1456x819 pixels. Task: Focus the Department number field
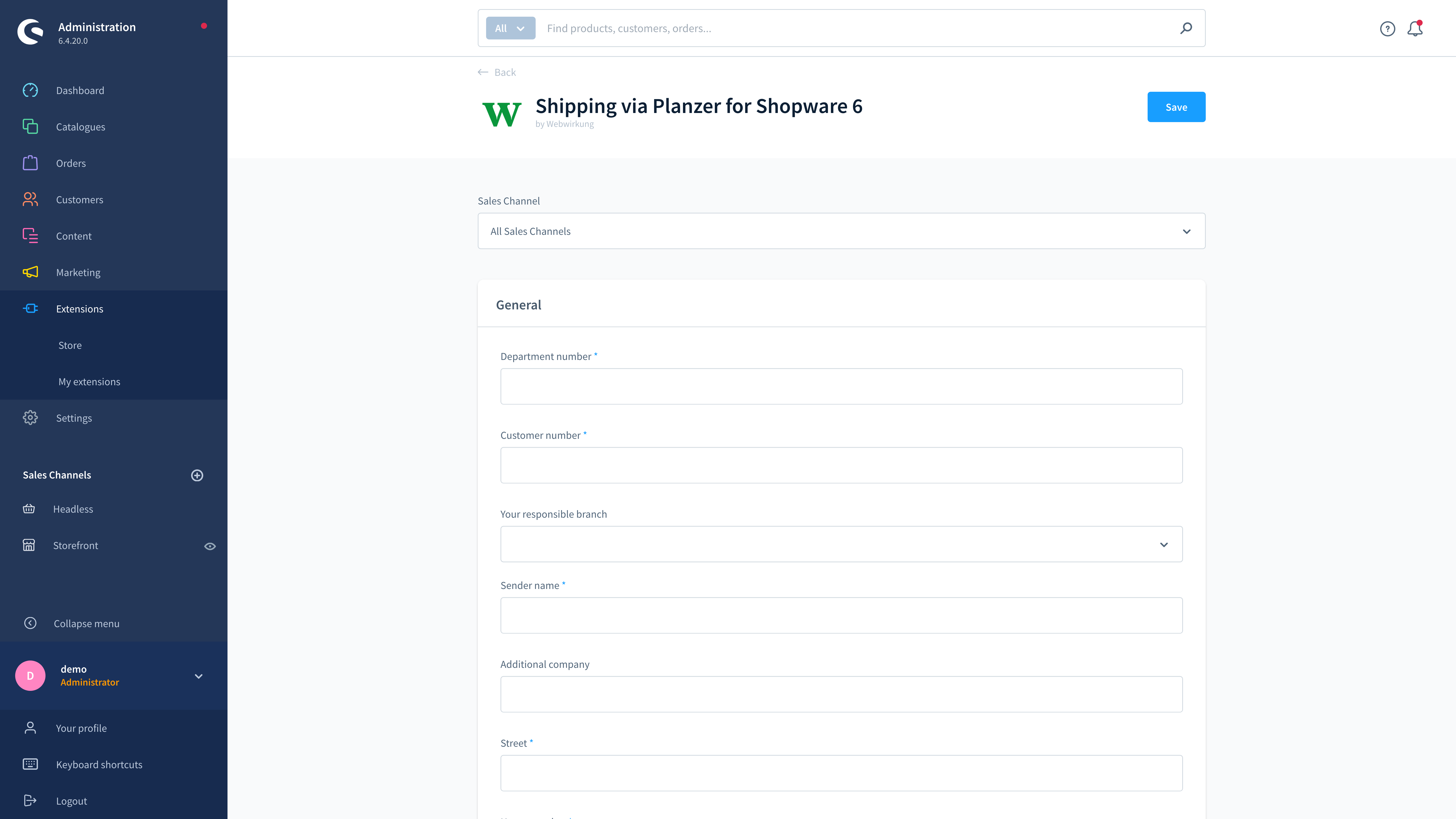841,386
